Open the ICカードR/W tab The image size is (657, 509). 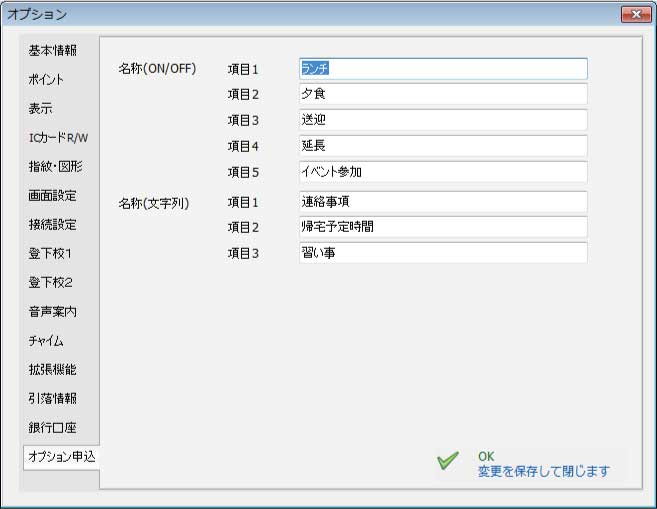59,137
